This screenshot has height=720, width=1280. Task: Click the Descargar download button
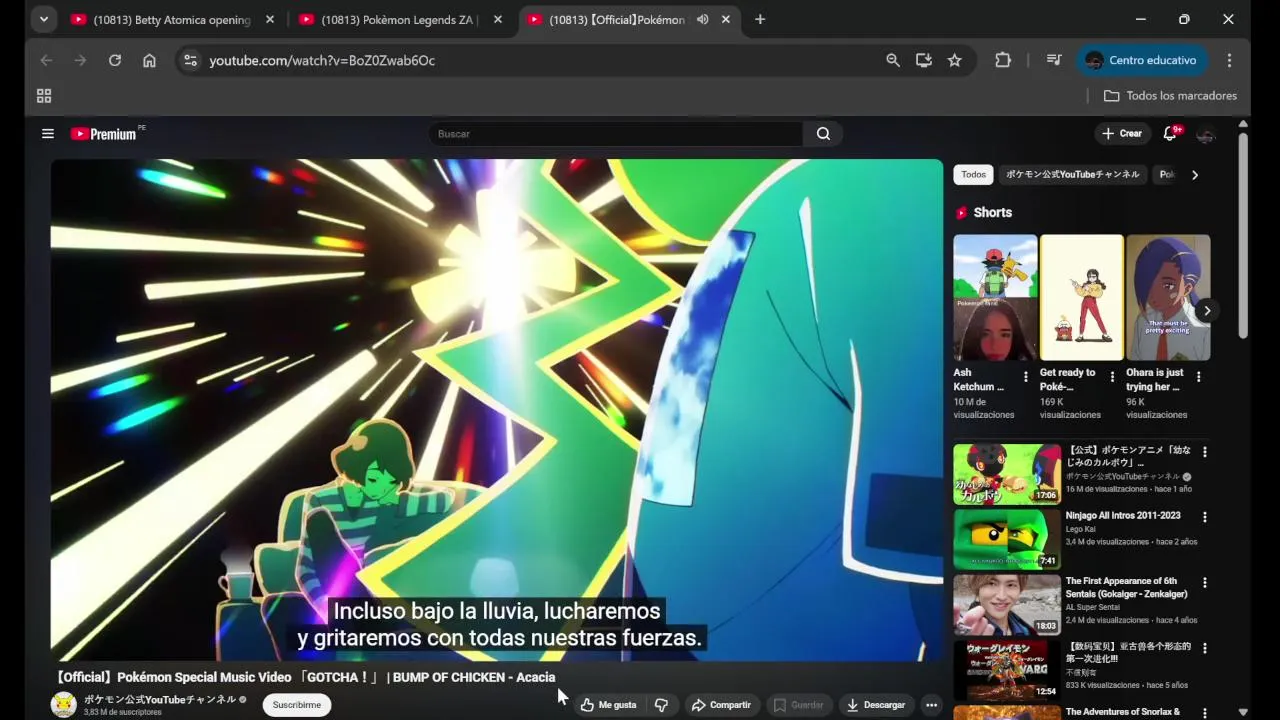875,705
